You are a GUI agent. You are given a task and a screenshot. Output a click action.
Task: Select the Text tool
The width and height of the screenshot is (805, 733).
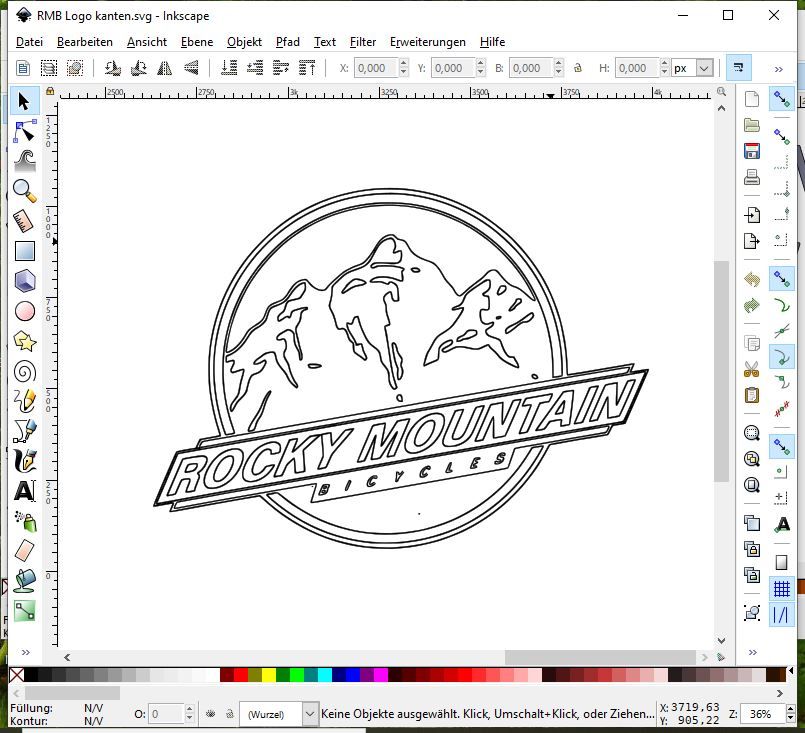(x=25, y=491)
